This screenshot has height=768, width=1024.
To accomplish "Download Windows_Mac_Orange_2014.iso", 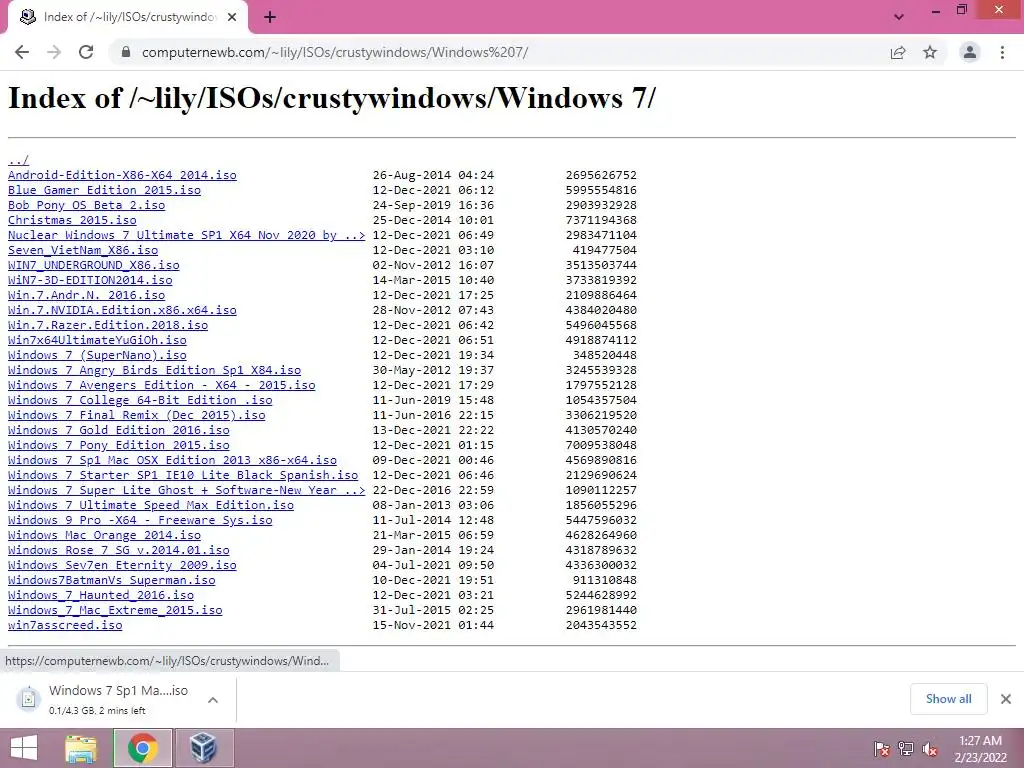I will point(104,536).
